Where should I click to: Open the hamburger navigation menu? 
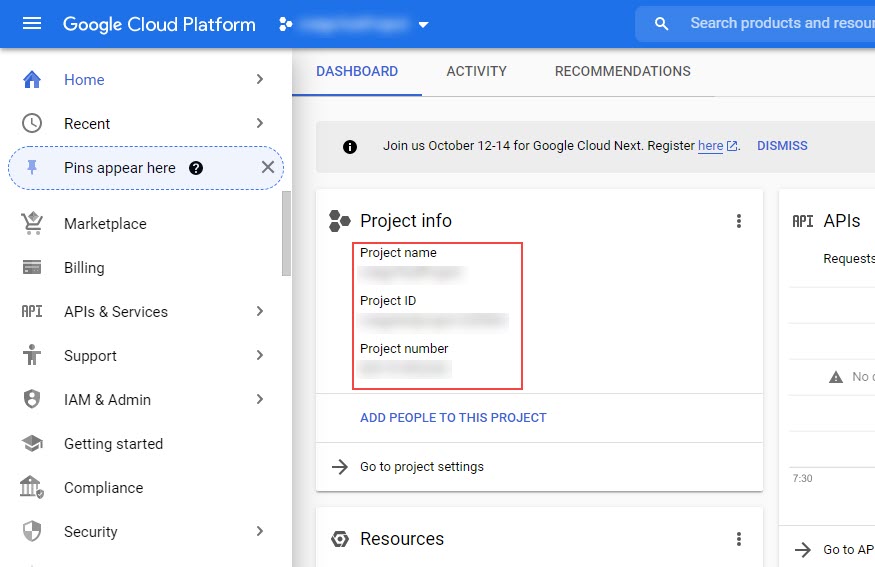(32, 23)
